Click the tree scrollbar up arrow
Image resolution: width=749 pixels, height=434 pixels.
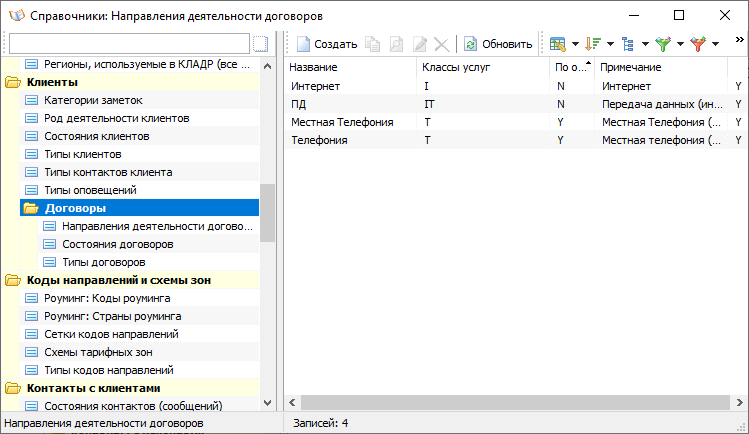268,66
